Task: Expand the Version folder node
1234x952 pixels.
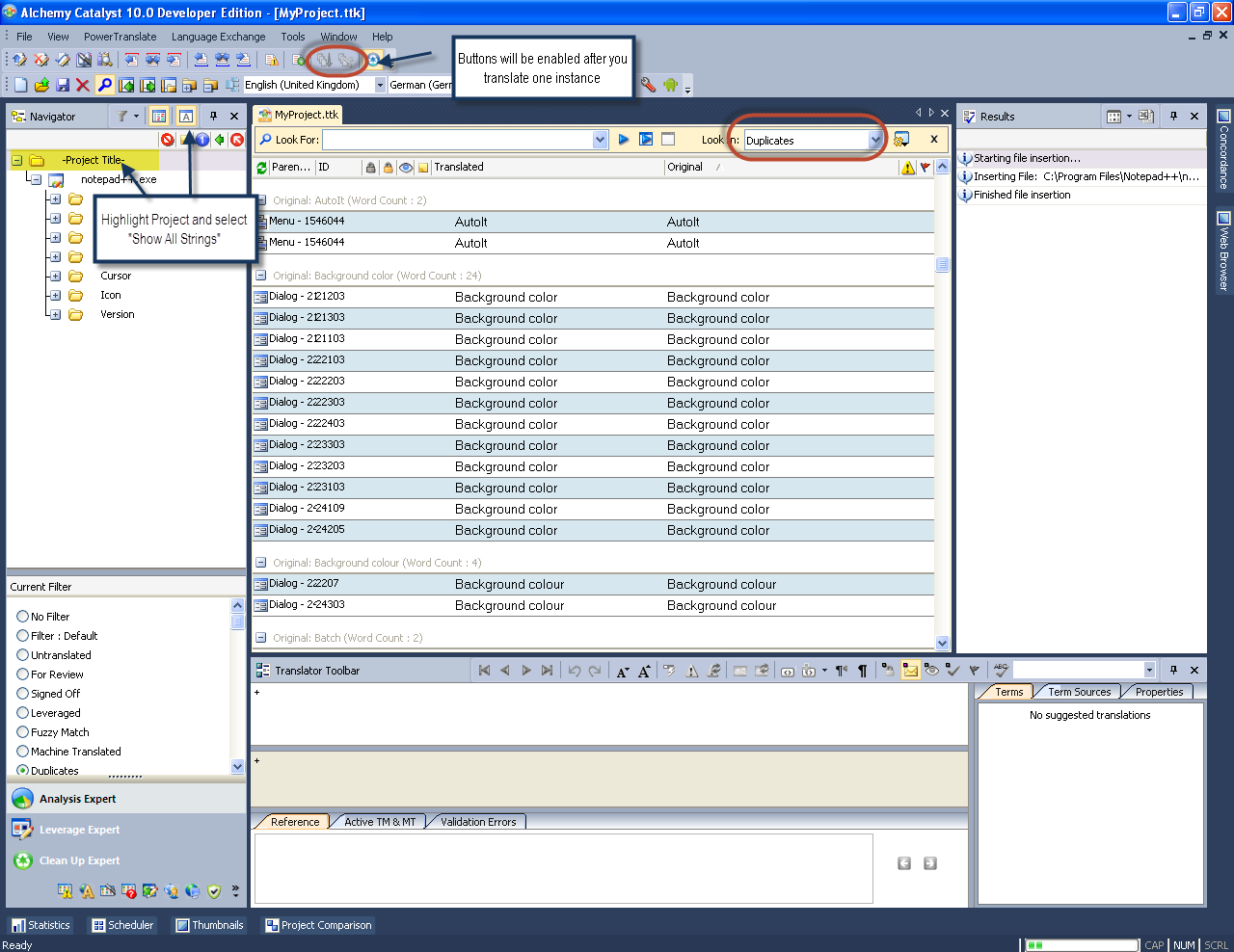Action: (55, 315)
